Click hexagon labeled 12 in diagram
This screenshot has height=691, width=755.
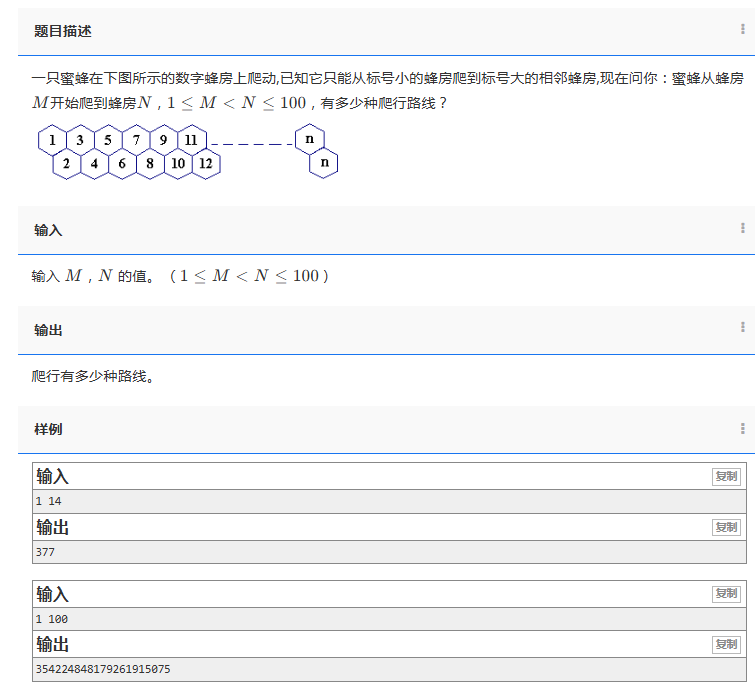click(206, 164)
